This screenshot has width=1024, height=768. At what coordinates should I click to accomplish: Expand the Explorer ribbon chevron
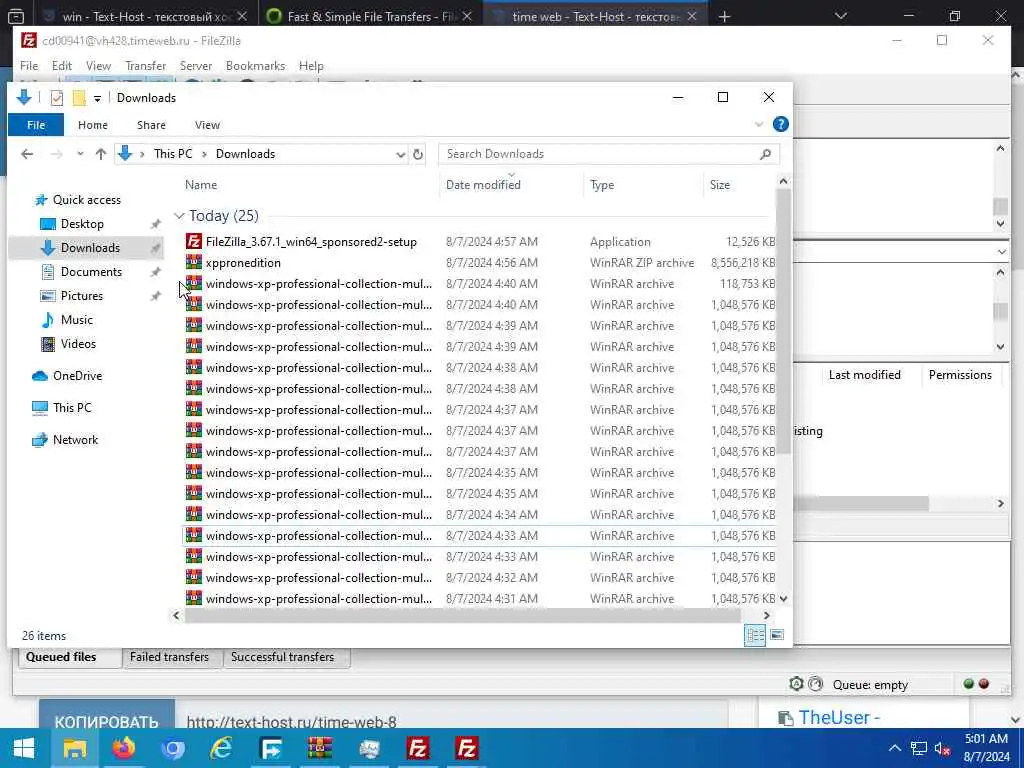(x=759, y=124)
